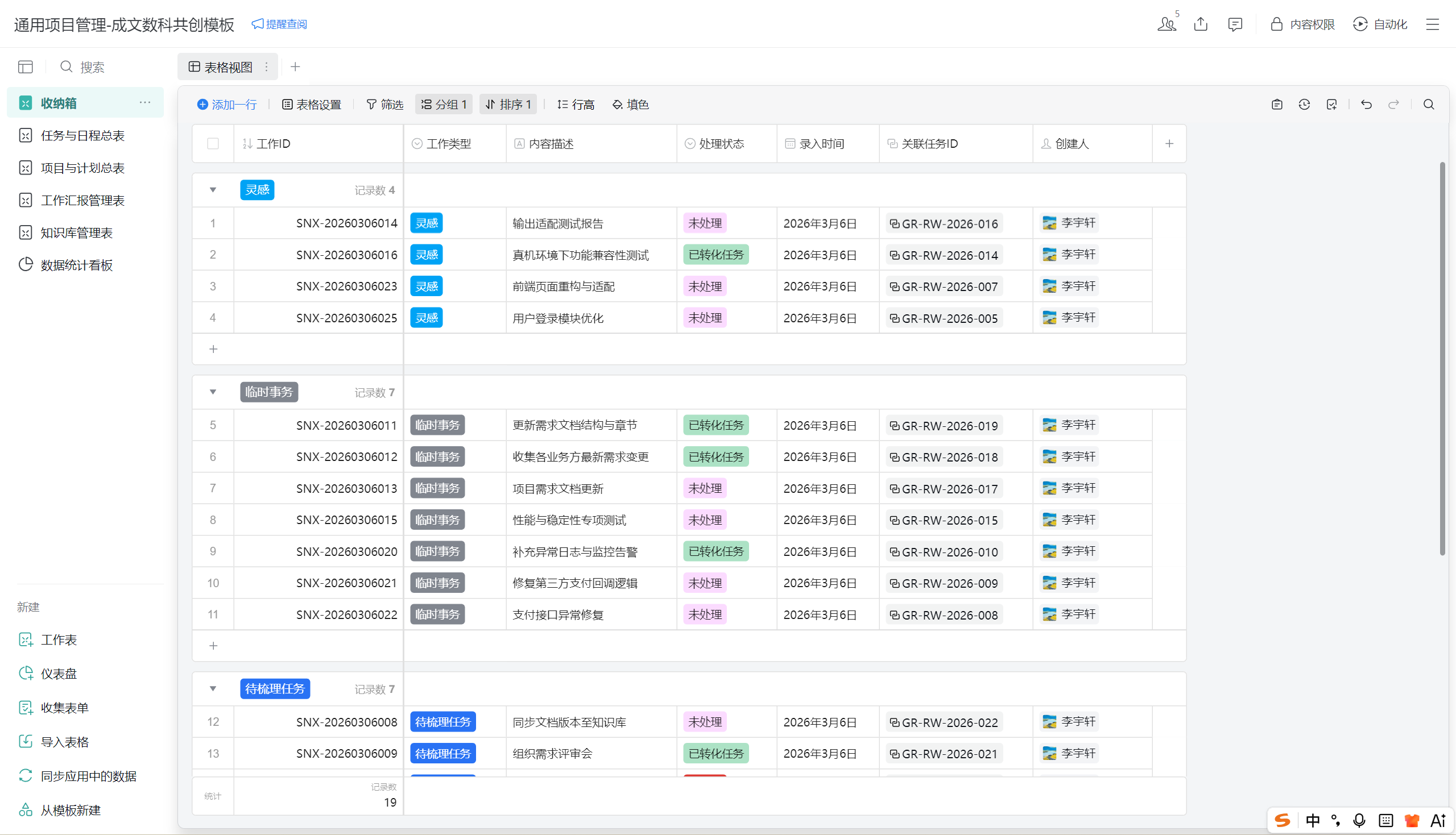Collapse the 临时事务 group
This screenshot has width=1456, height=835.
coord(213,392)
